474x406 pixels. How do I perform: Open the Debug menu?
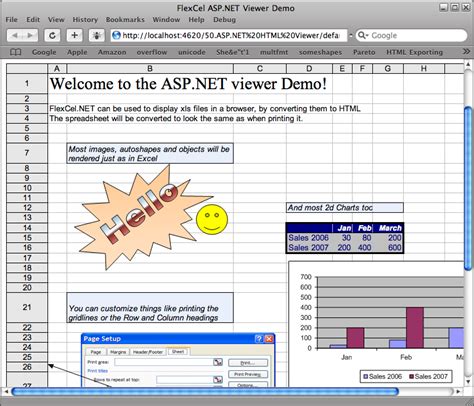point(224,20)
